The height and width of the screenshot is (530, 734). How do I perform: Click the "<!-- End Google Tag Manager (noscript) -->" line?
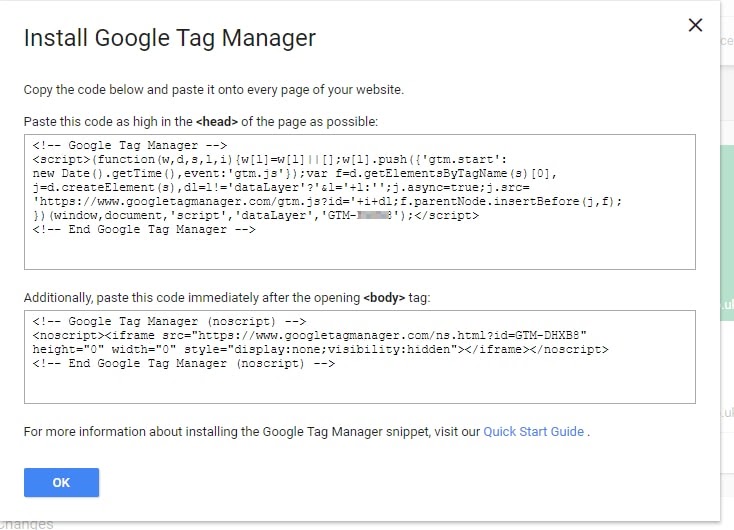point(184,363)
